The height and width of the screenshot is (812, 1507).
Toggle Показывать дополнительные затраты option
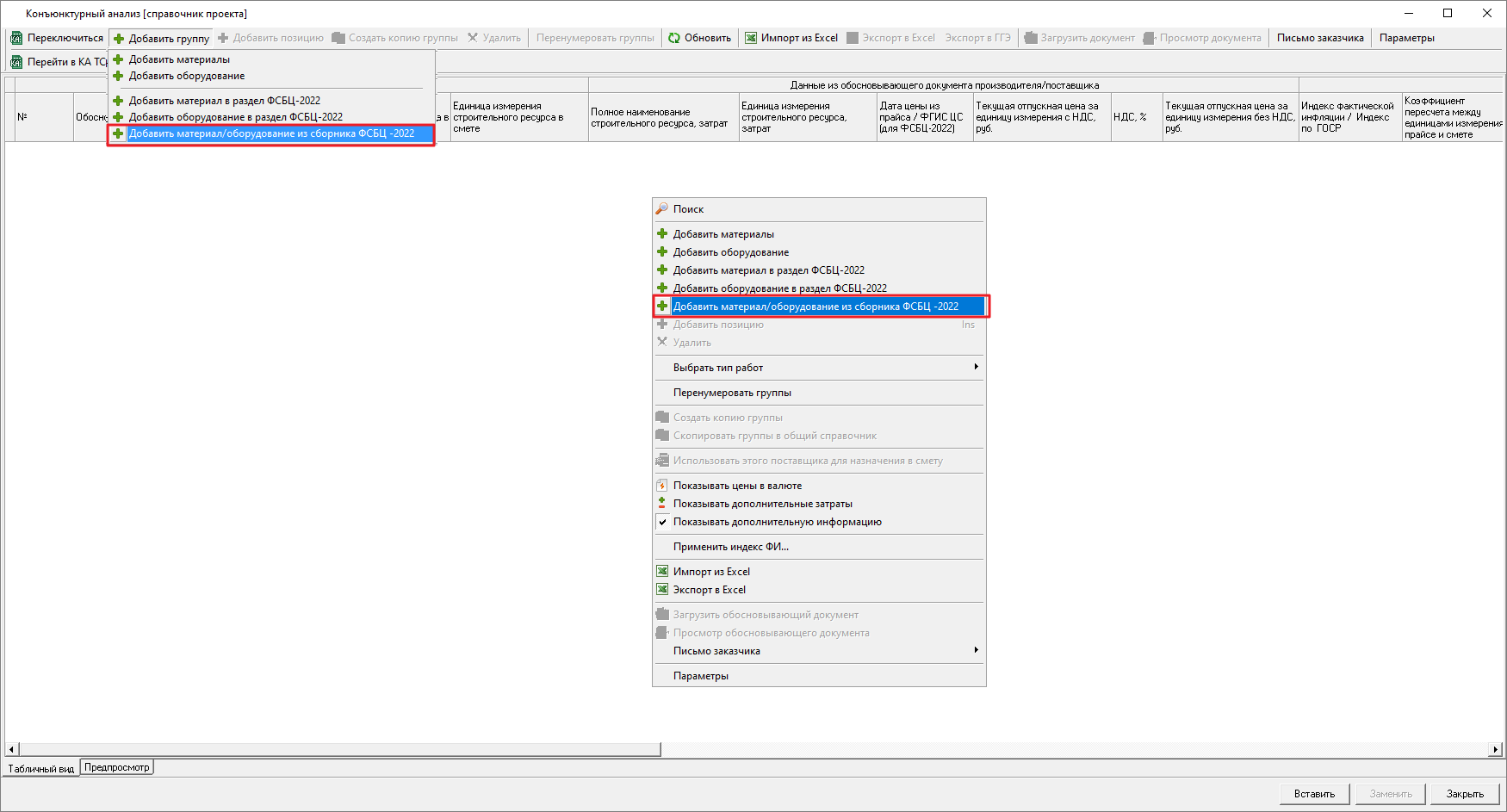click(762, 504)
